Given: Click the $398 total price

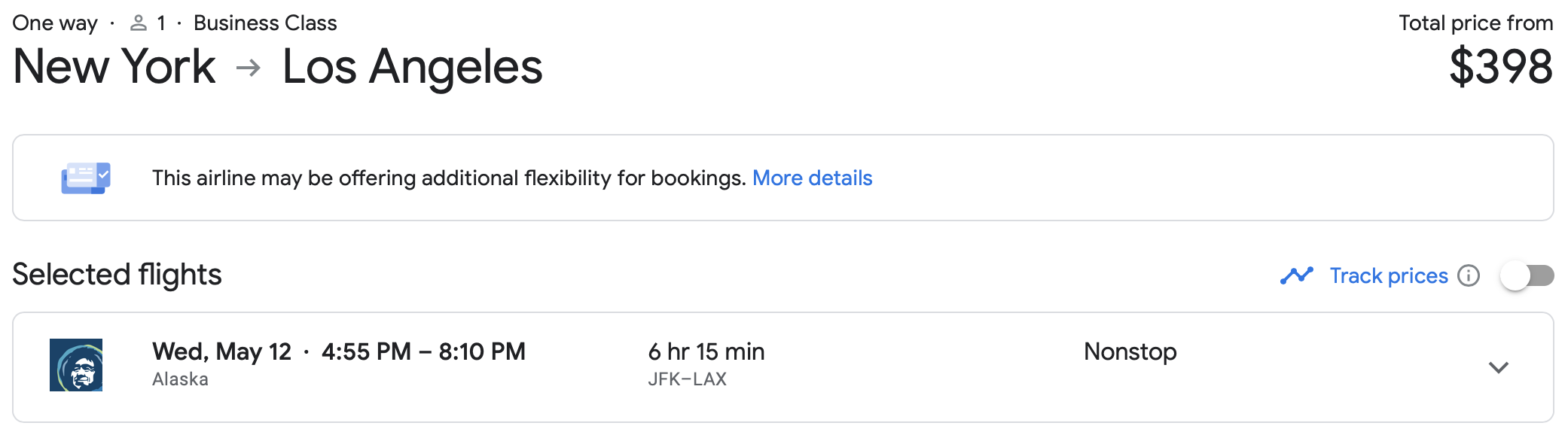Looking at the screenshot, I should click(x=1501, y=66).
